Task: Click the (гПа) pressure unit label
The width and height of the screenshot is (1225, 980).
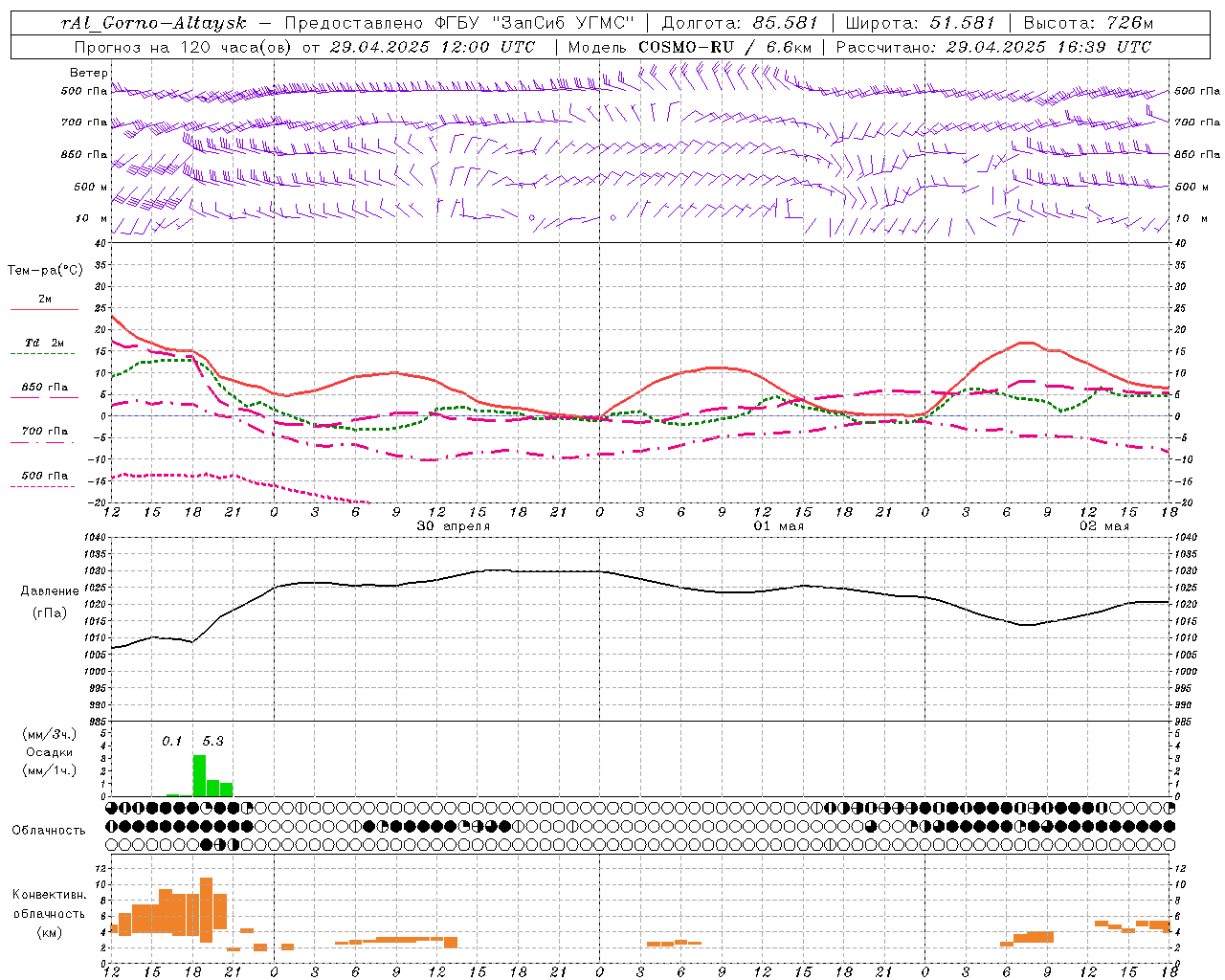Action: point(50,613)
